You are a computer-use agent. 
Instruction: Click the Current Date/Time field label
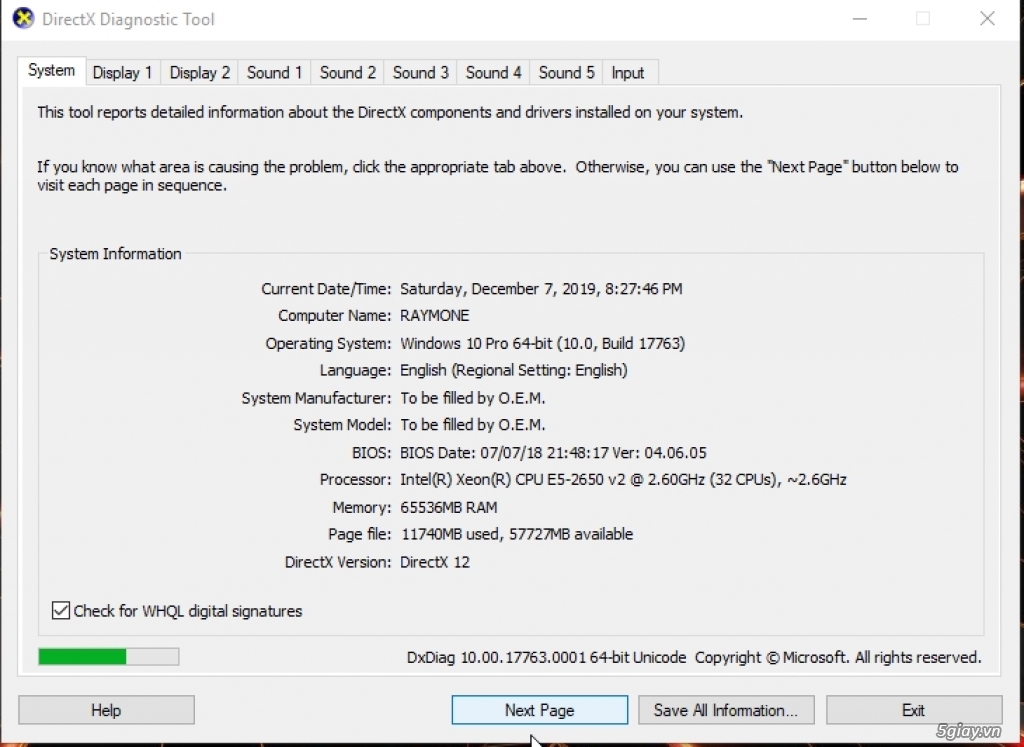327,289
